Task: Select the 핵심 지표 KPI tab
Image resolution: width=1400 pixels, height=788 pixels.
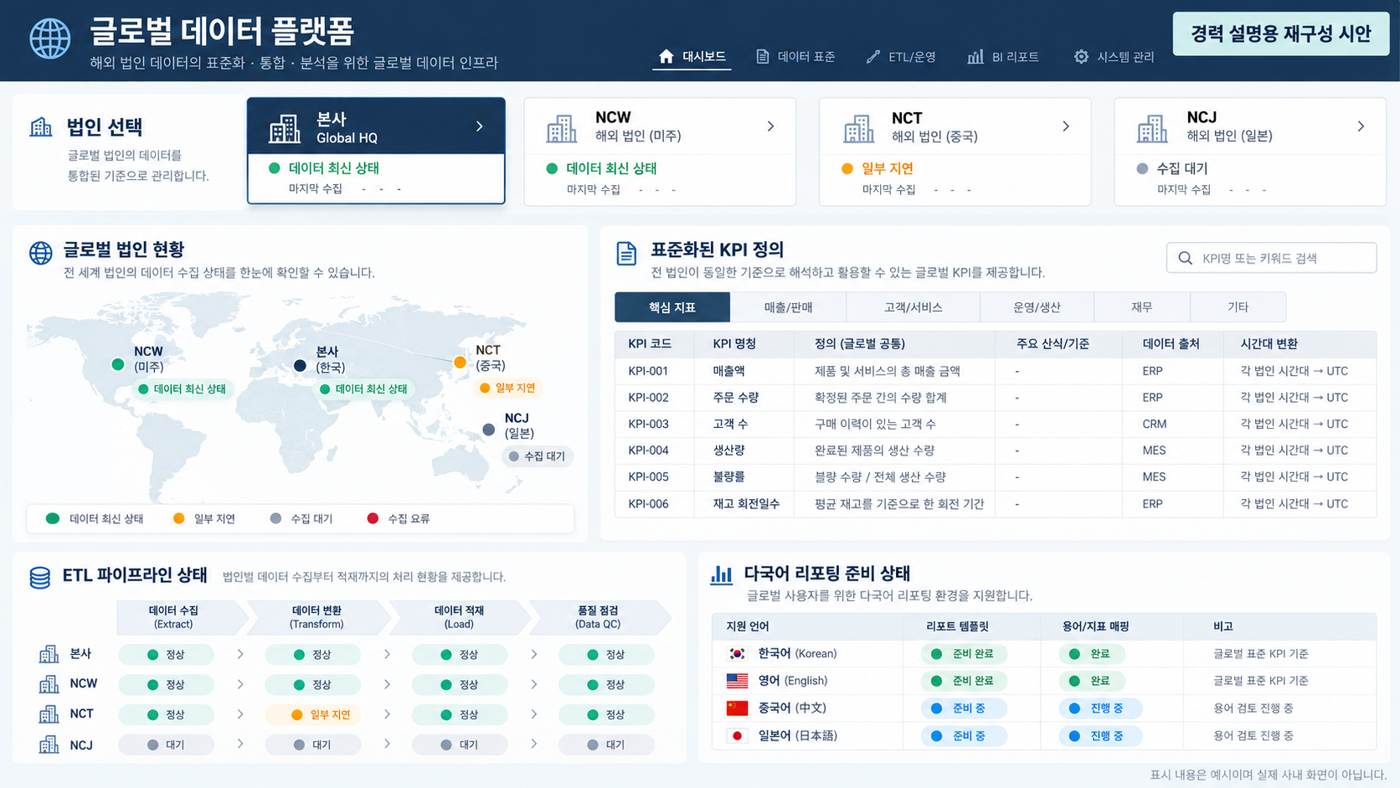Action: 673,307
